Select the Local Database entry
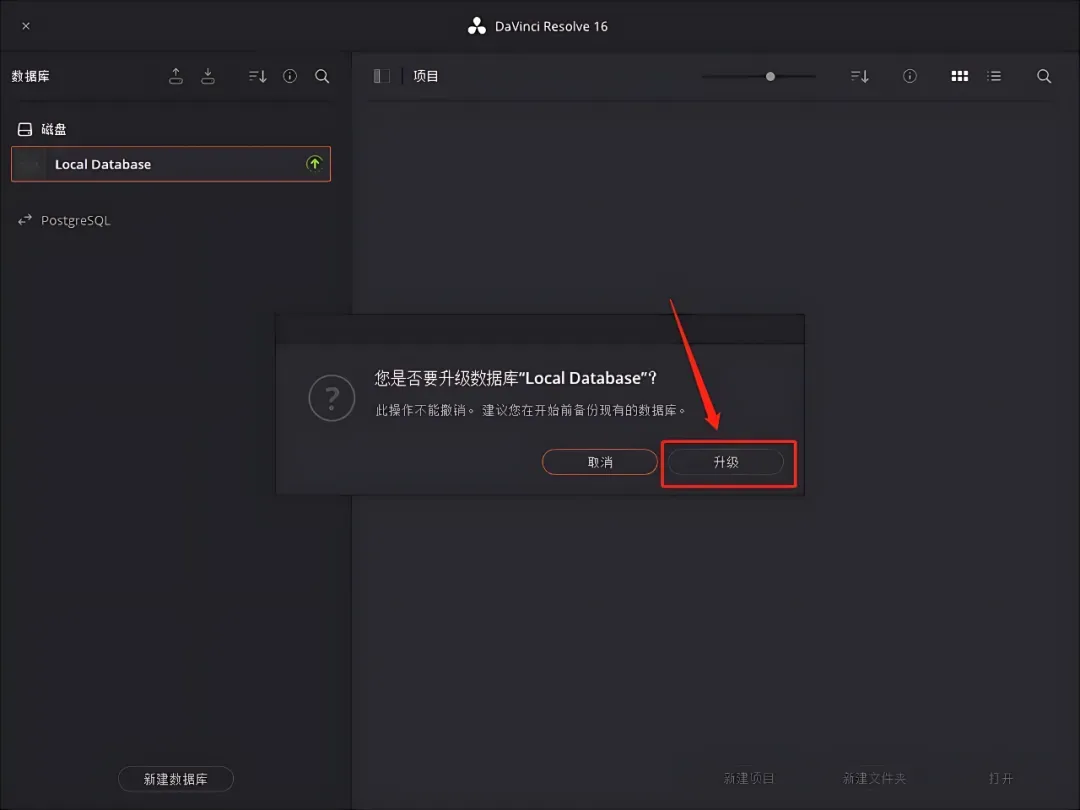Screen dimensions: 1080x810 tap(171, 164)
